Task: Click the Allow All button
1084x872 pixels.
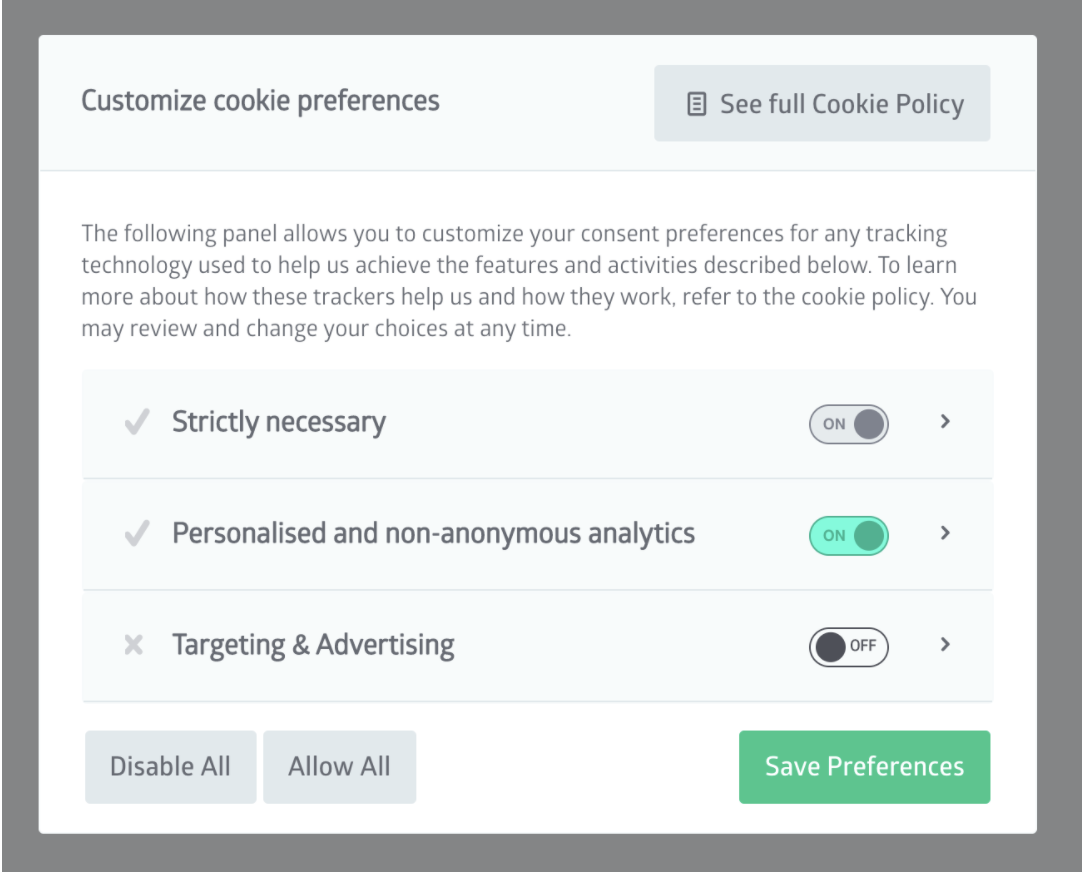Action: tap(339, 767)
